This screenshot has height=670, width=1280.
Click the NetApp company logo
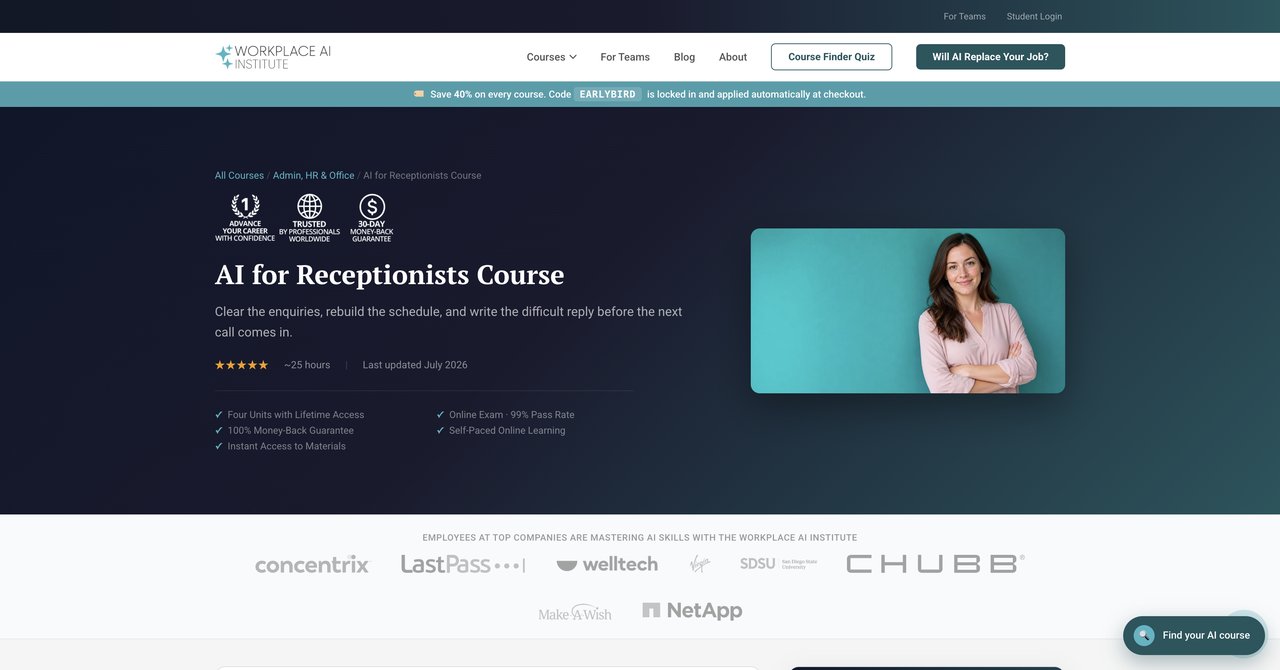[x=692, y=610]
